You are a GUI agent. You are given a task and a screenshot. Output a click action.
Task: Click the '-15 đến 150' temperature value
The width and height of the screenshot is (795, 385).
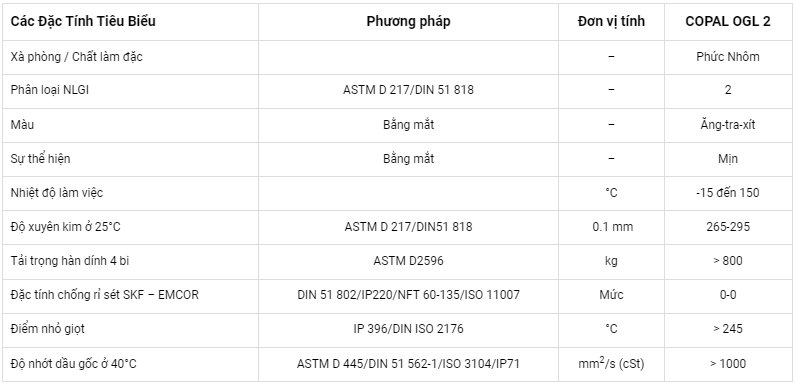tap(728, 193)
